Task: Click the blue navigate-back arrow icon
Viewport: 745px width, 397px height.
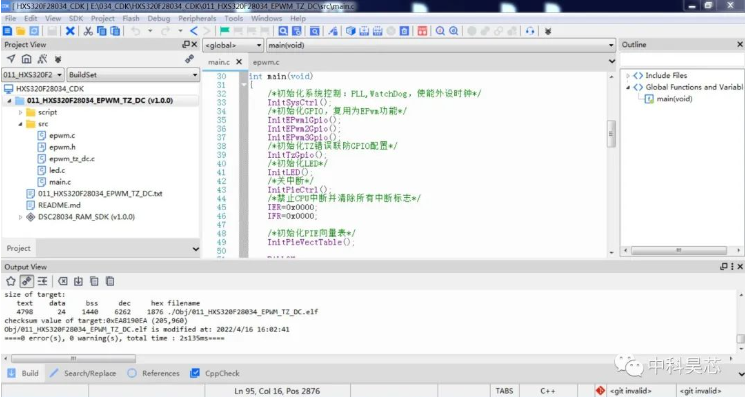Action: click(x=194, y=31)
